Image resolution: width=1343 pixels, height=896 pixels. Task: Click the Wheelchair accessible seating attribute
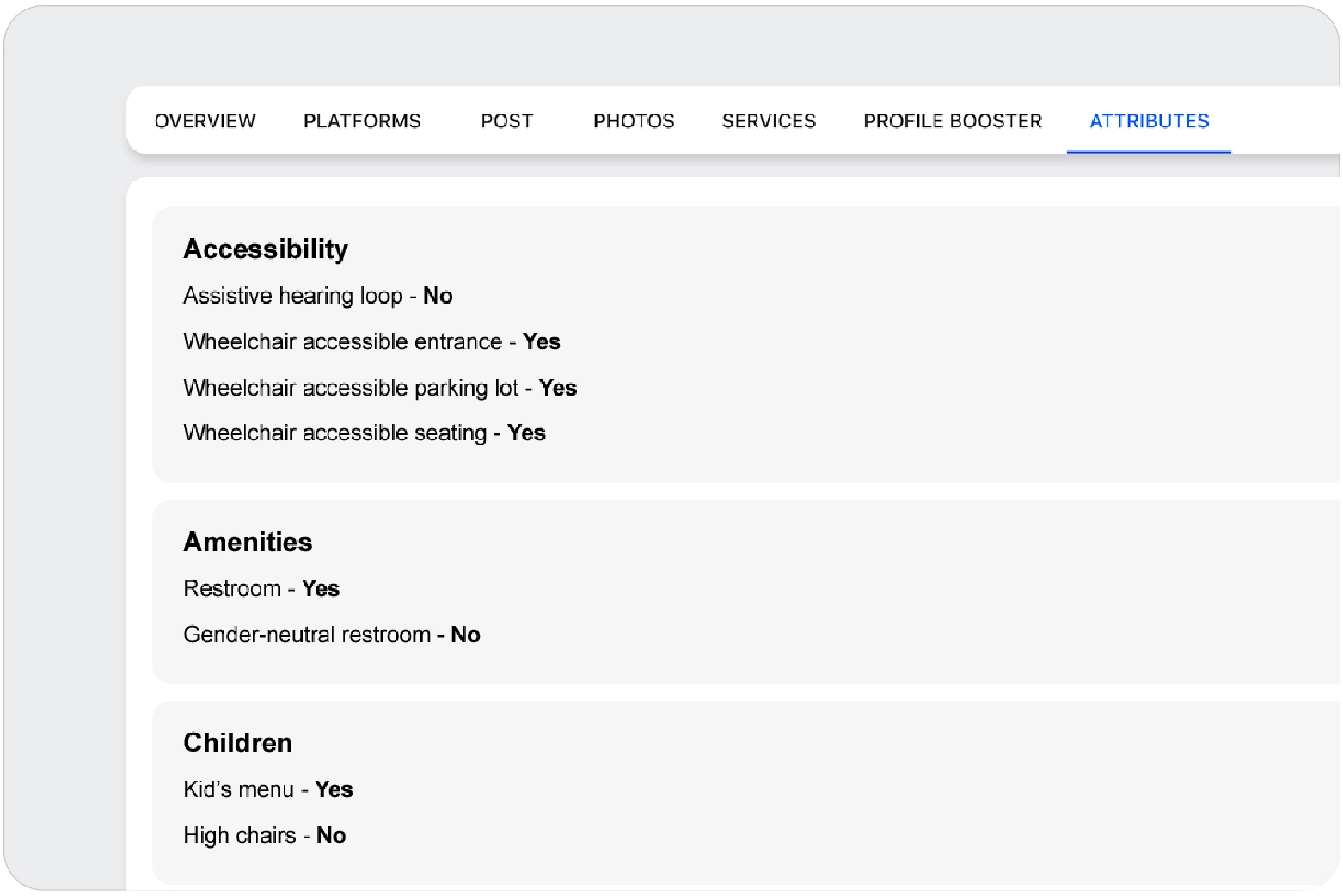pyautogui.click(x=334, y=433)
